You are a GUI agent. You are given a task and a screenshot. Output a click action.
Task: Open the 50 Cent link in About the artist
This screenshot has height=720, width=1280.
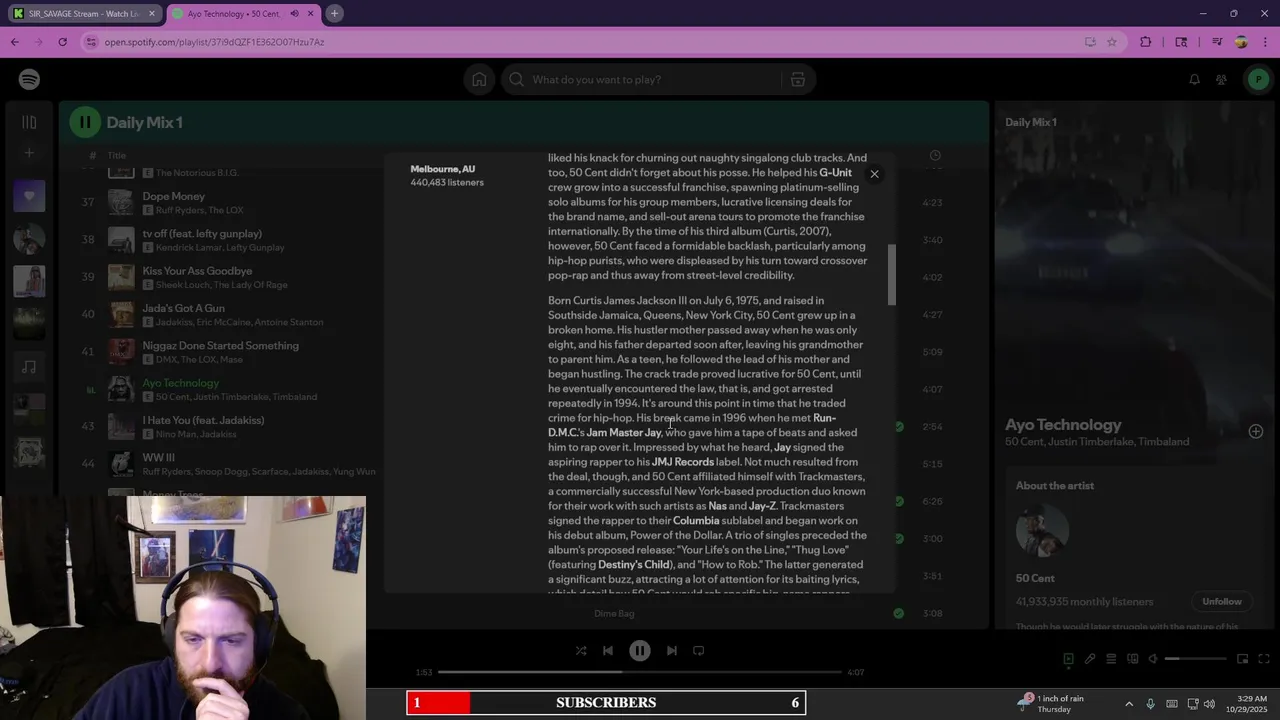[x=1035, y=578]
